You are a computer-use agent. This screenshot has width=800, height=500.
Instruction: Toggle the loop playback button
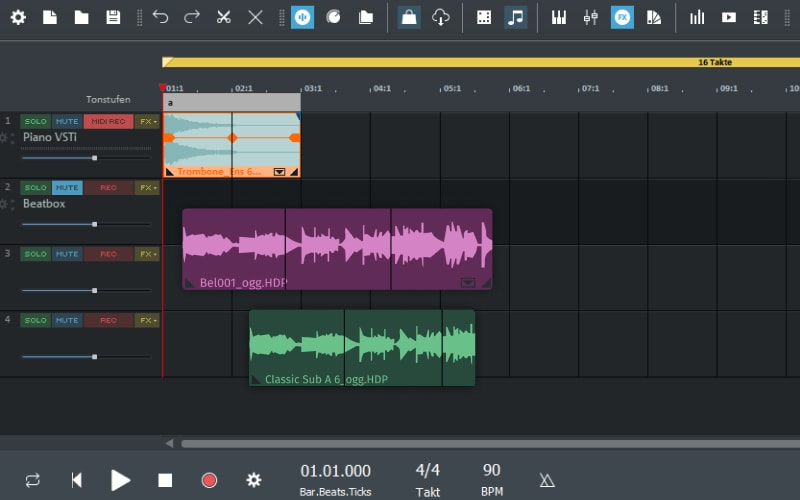pyautogui.click(x=33, y=480)
